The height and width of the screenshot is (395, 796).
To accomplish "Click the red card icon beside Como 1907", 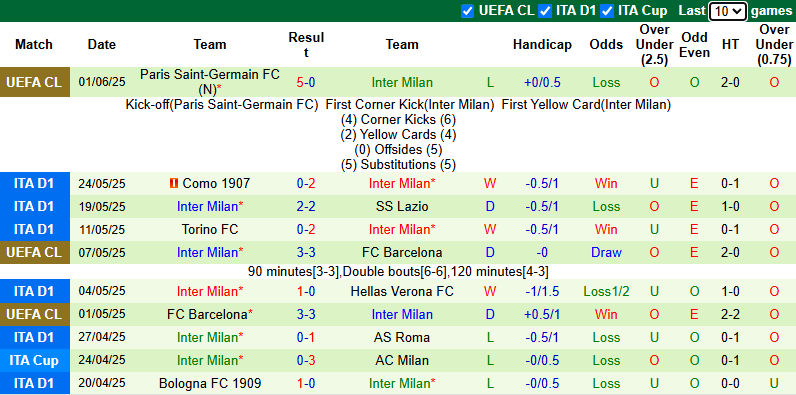I will (x=173, y=183).
